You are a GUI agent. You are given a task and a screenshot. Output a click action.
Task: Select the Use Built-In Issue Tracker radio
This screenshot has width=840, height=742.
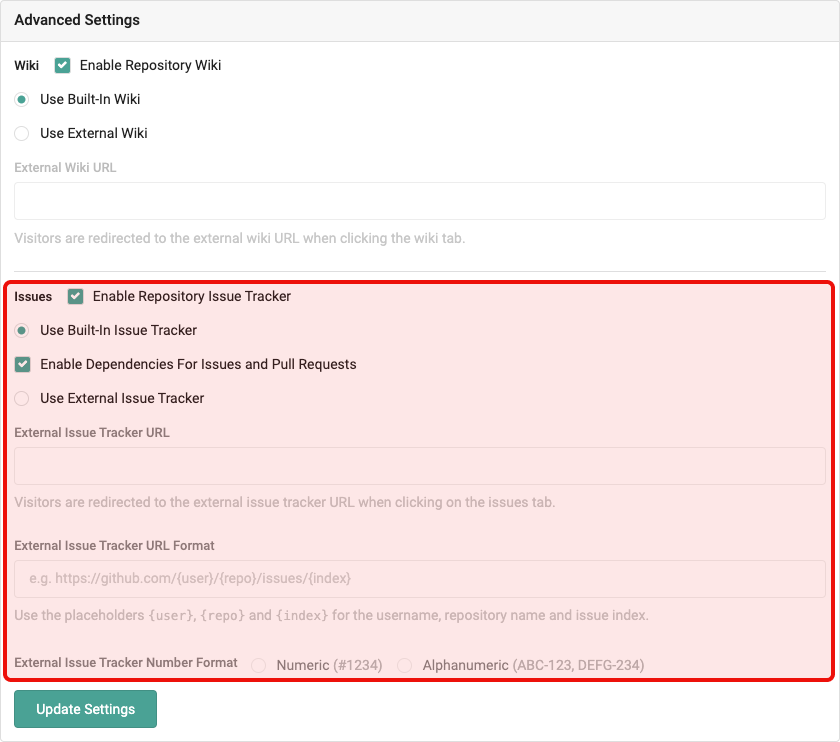click(x=22, y=330)
